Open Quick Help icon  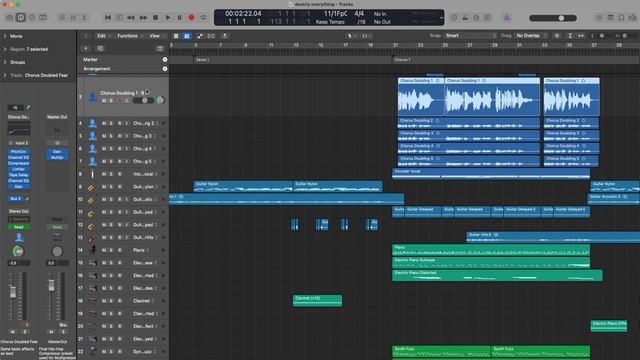tap(32, 18)
